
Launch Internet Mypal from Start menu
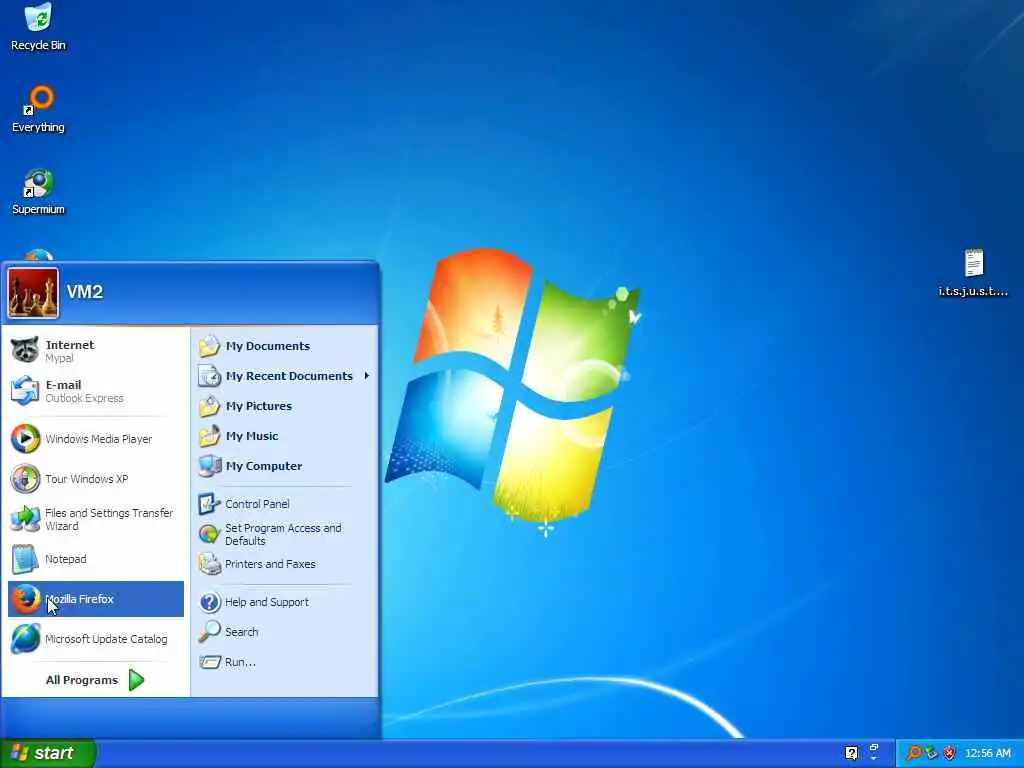click(95, 351)
